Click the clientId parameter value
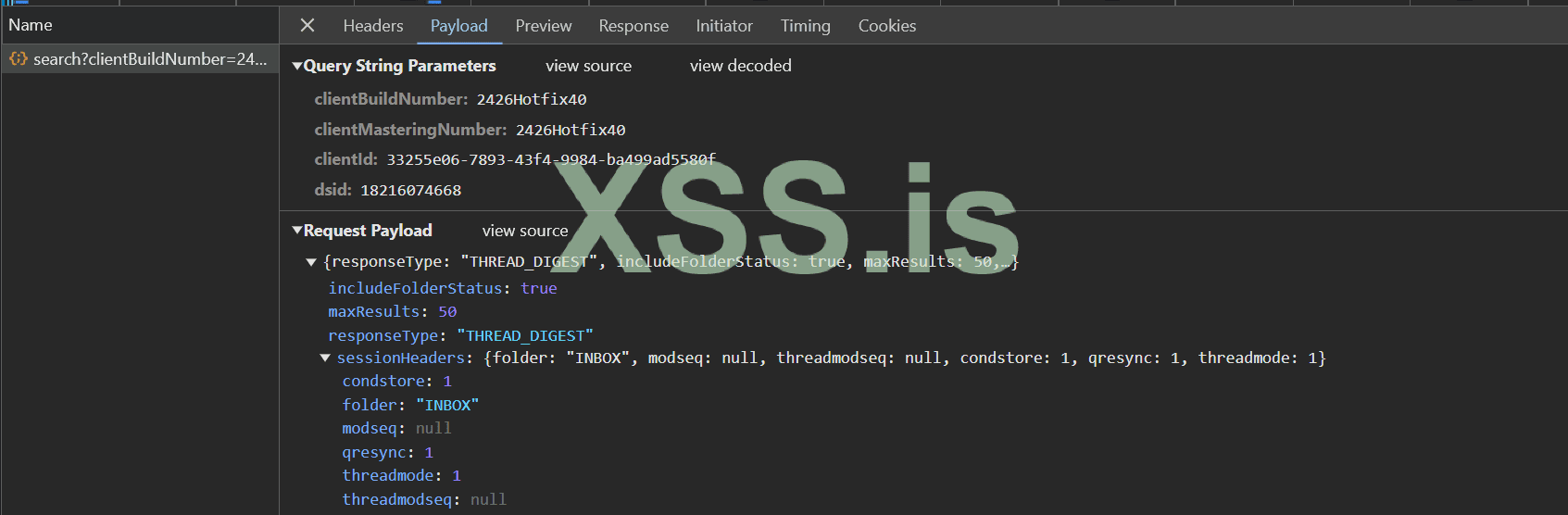 coord(551,159)
